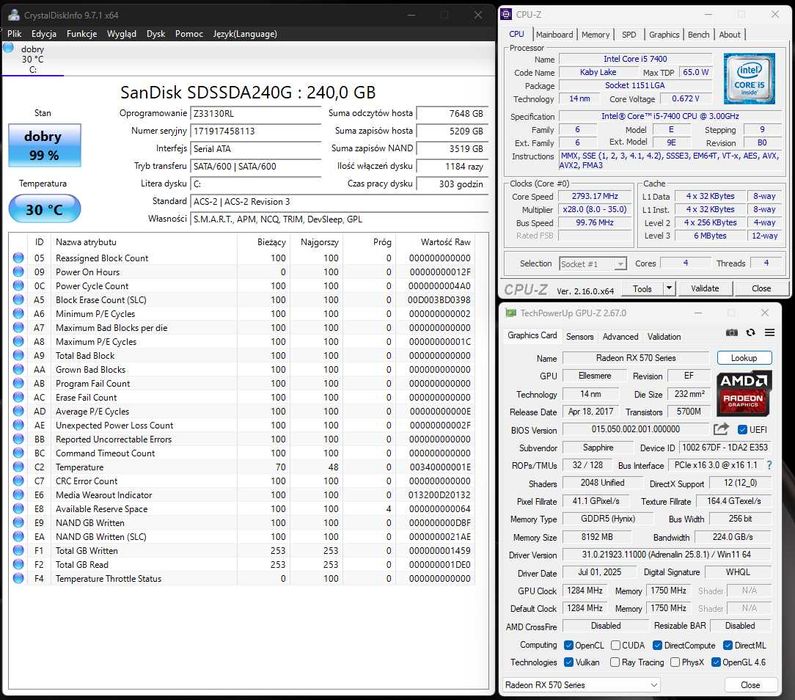This screenshot has height=700, width=795.
Task: Click the Lookup button in GPU-Z
Action: tap(744, 358)
